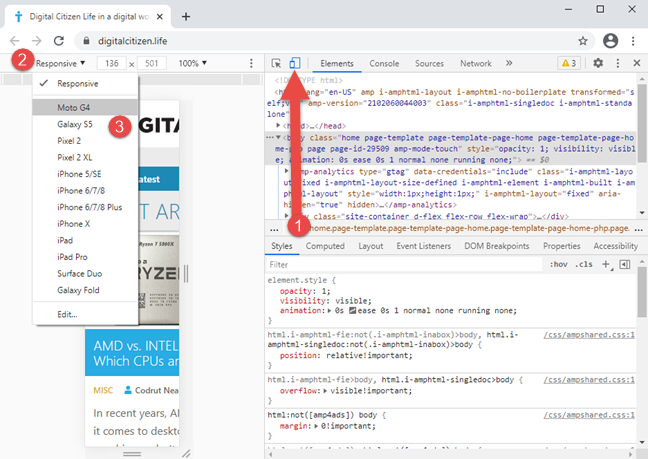Select Surface Duo device

point(85,273)
